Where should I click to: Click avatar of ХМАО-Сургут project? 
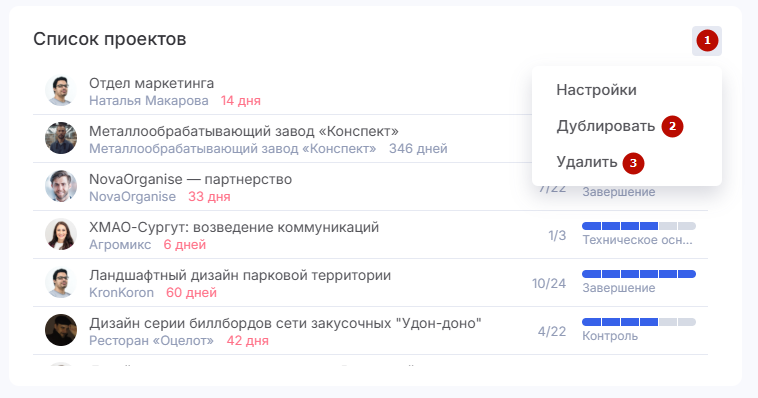point(61,234)
